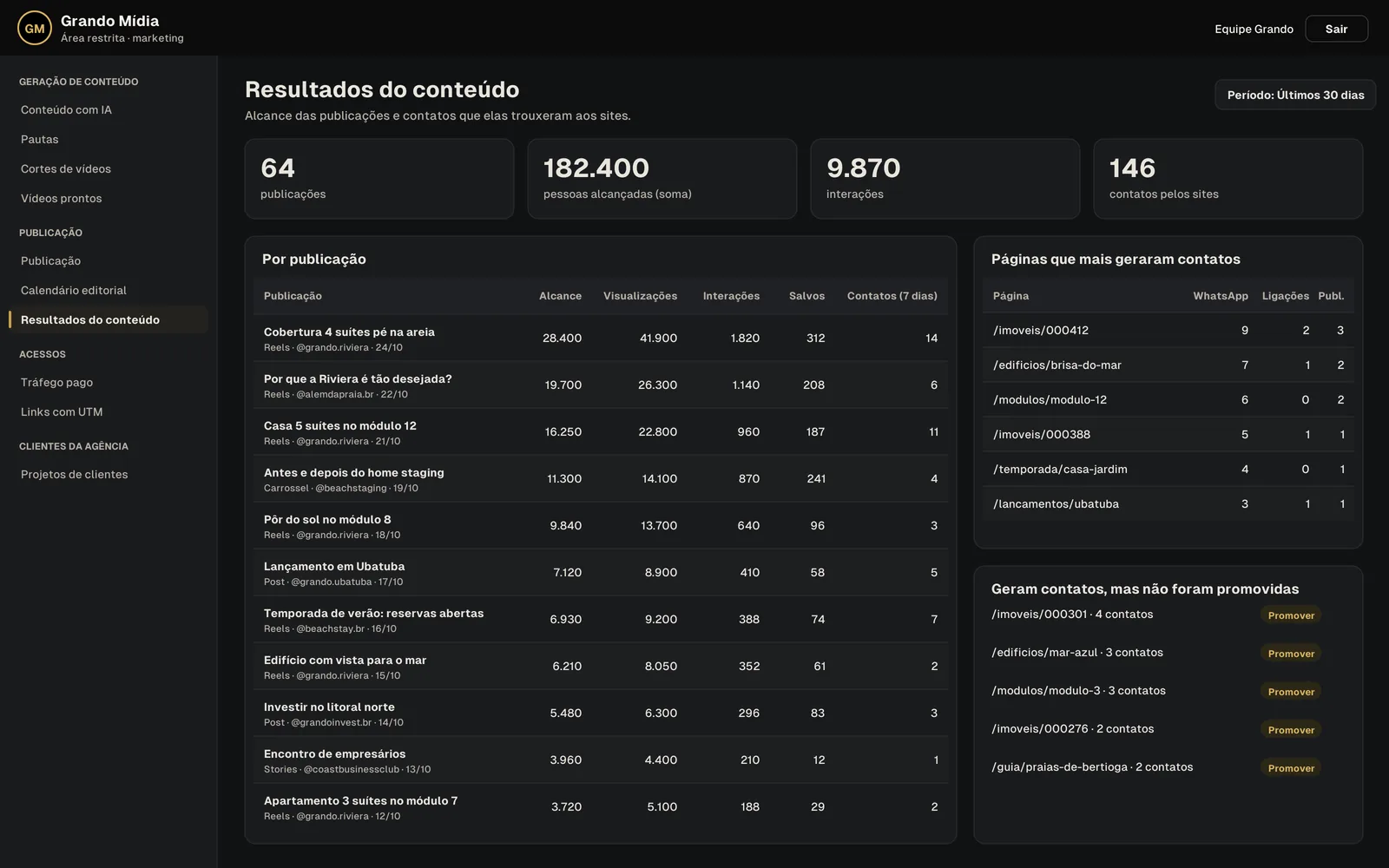Click the 182.400 pessoas alcançadas card
Image resolution: width=1389 pixels, height=868 pixels.
pyautogui.click(x=662, y=179)
